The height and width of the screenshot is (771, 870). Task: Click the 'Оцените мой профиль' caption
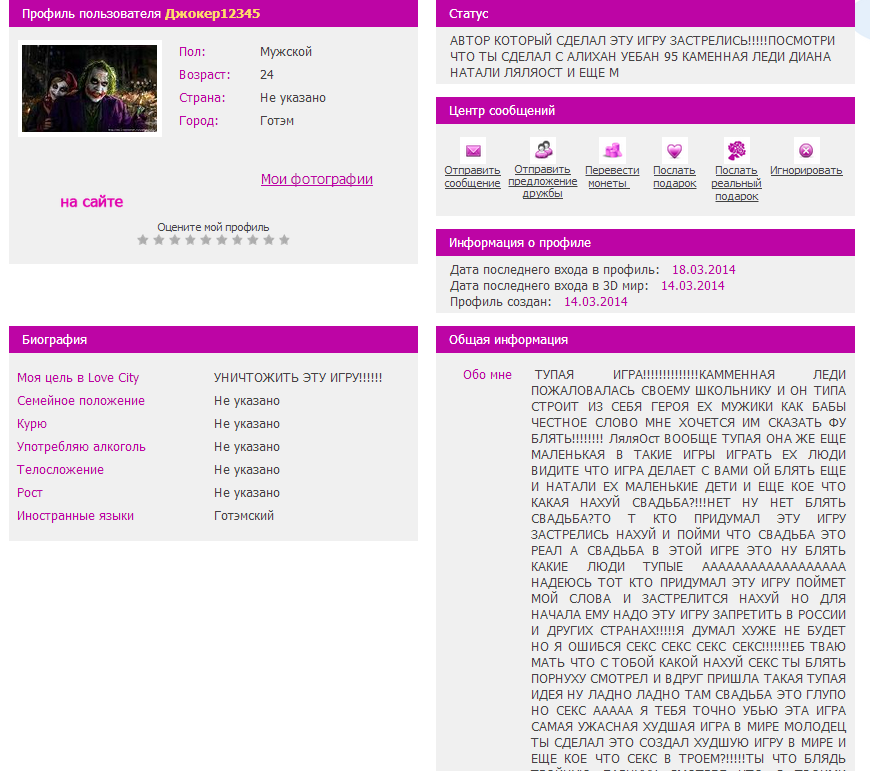[x=213, y=227]
